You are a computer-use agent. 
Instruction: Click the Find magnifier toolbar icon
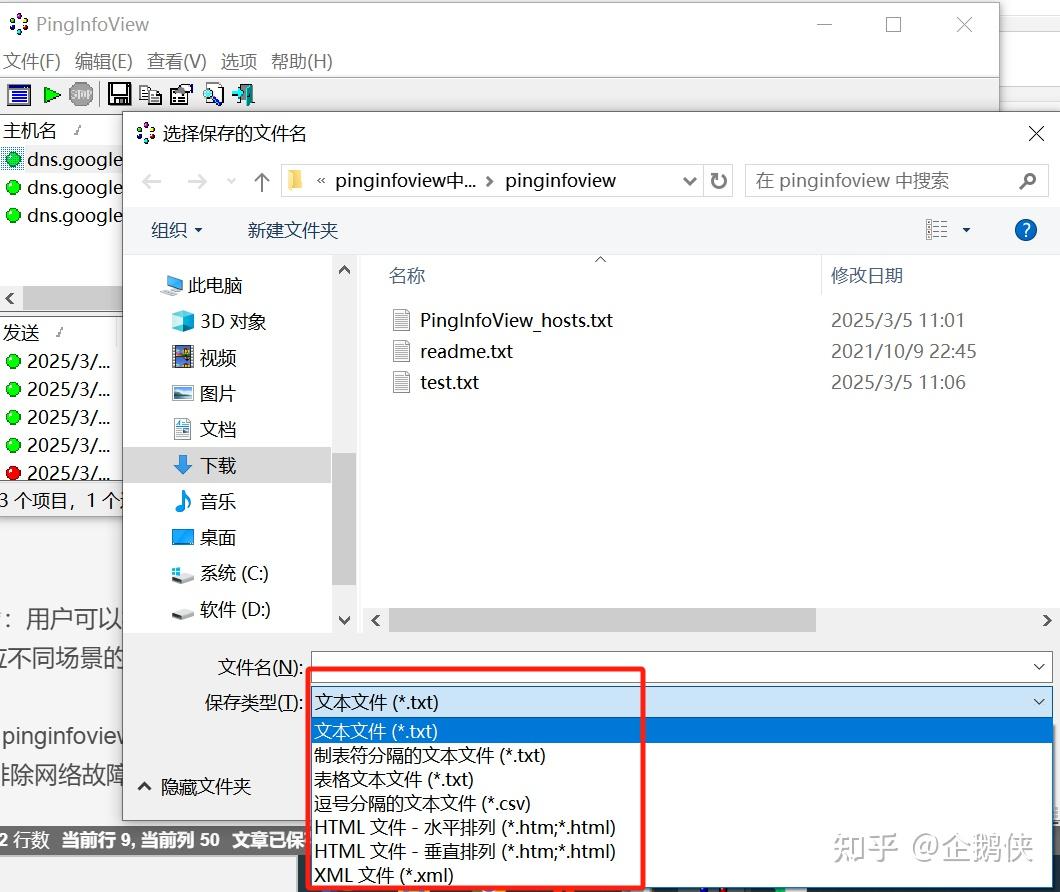click(212, 95)
